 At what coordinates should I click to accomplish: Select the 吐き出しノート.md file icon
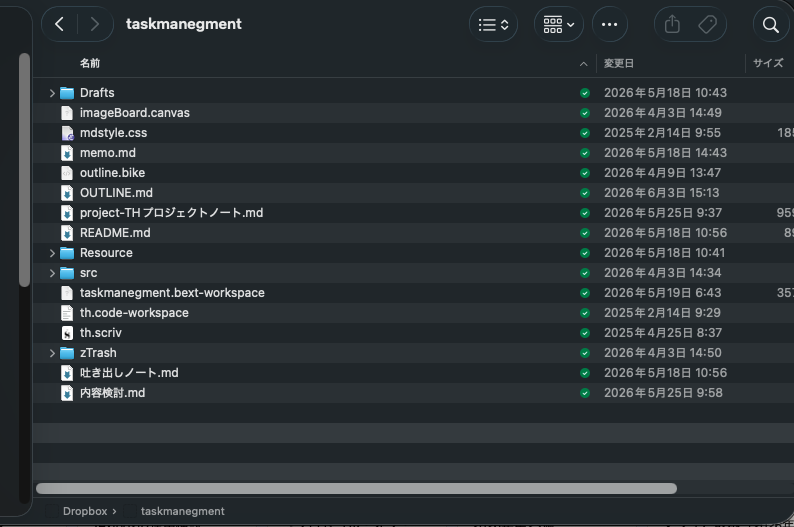coord(67,373)
